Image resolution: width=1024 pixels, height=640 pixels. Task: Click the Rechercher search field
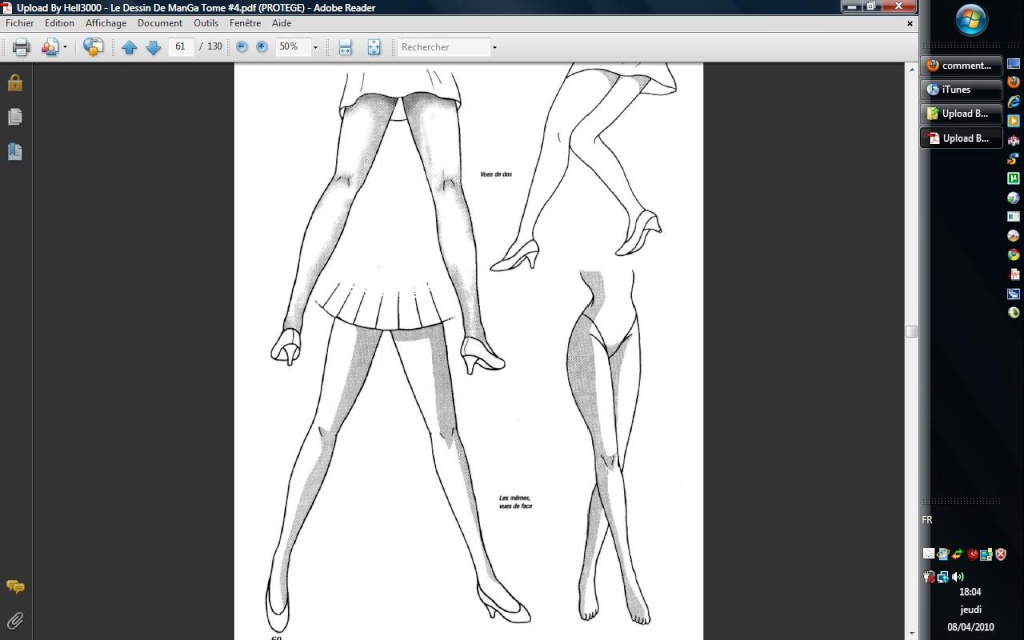[443, 47]
